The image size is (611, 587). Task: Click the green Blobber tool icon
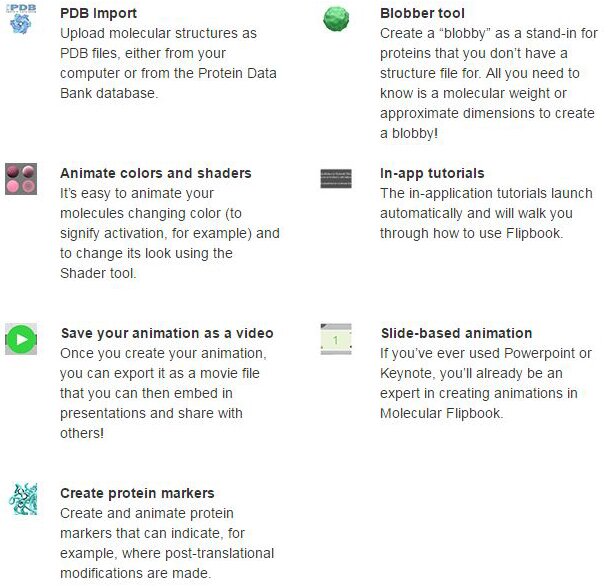click(x=337, y=19)
